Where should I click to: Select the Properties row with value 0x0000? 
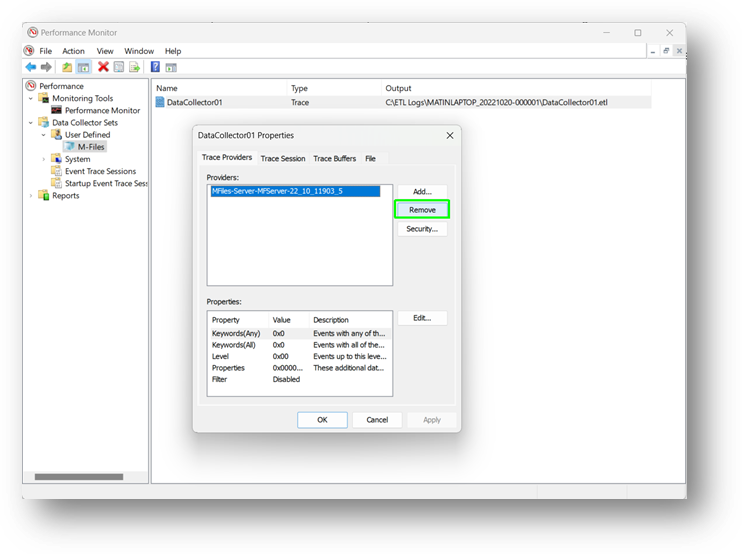click(300, 368)
